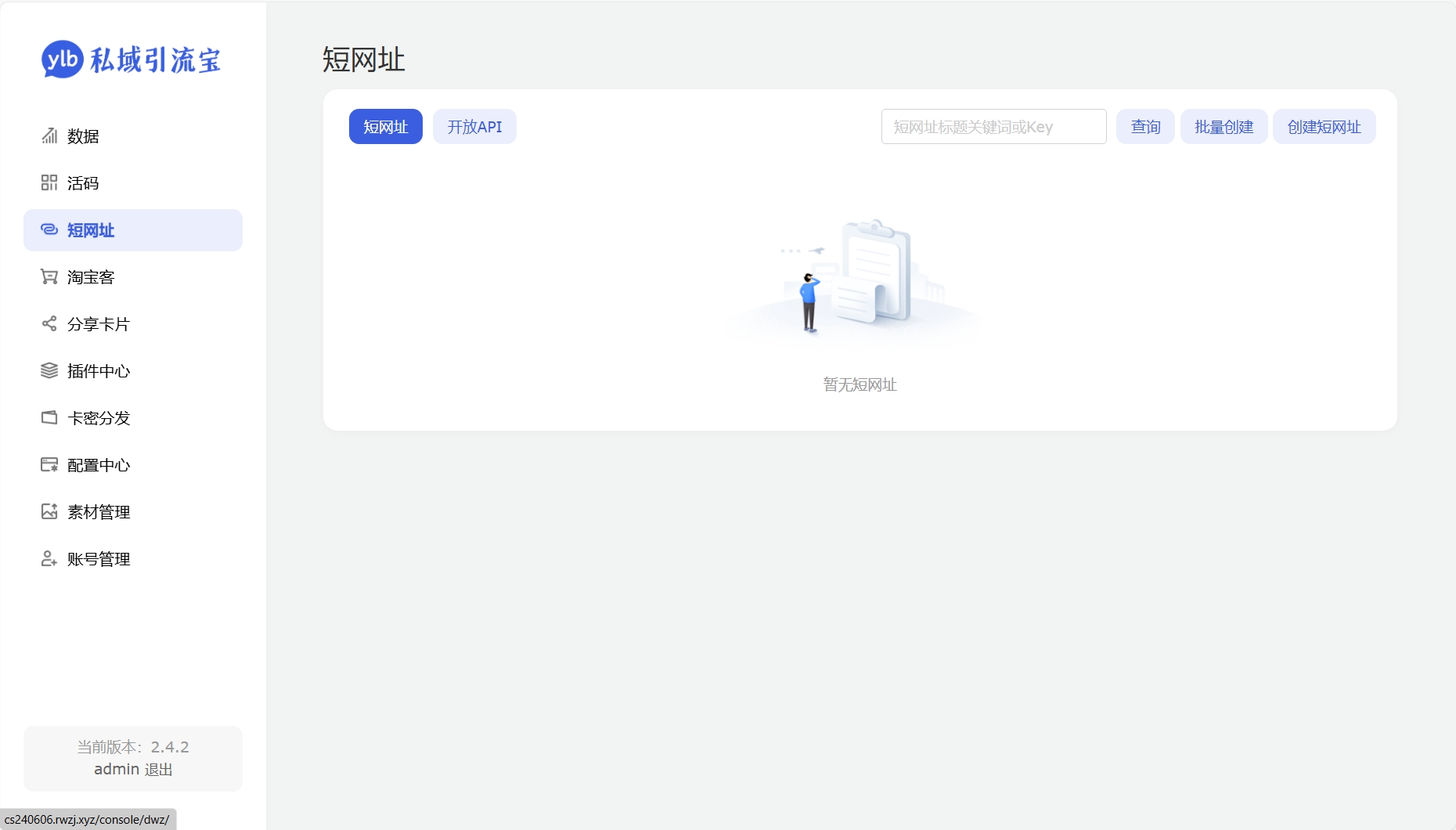1456x830 pixels.
Task: Click the settings window icon beside 配置中心
Action: (x=49, y=465)
